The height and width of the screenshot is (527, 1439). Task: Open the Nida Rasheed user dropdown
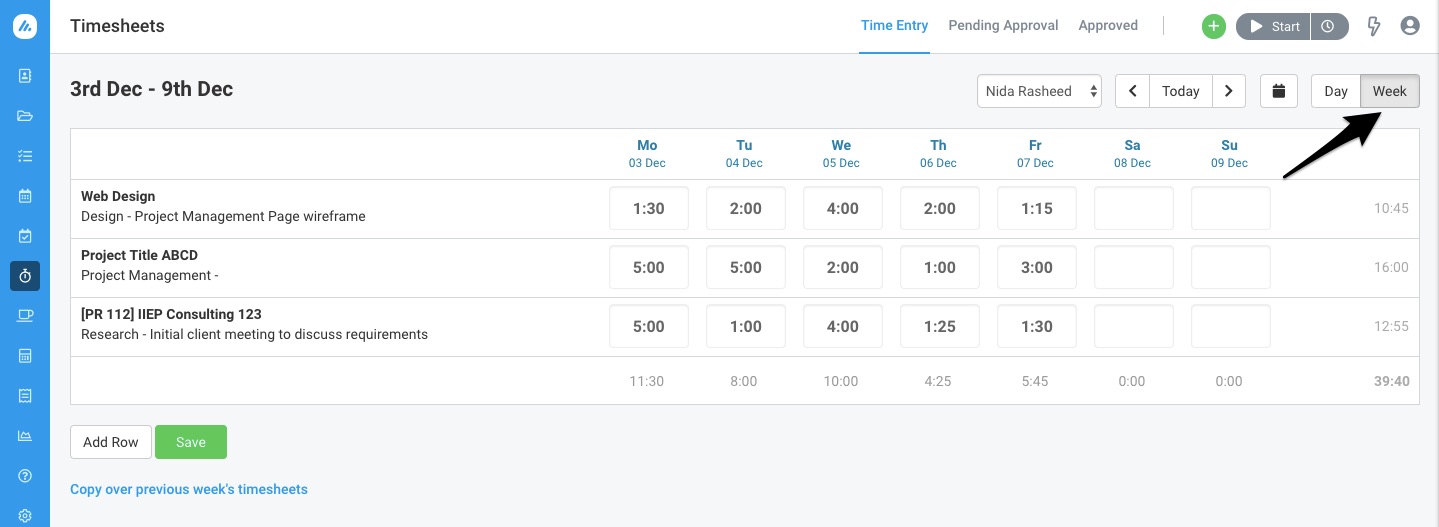pos(1040,91)
